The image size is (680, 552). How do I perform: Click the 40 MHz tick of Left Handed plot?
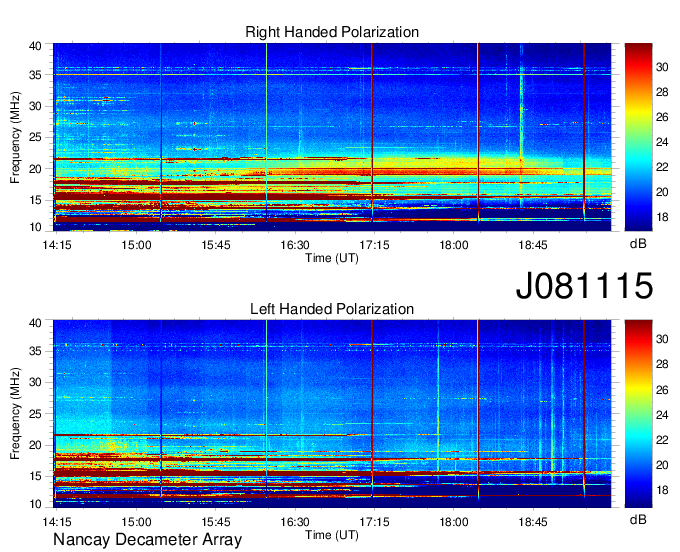click(35, 323)
